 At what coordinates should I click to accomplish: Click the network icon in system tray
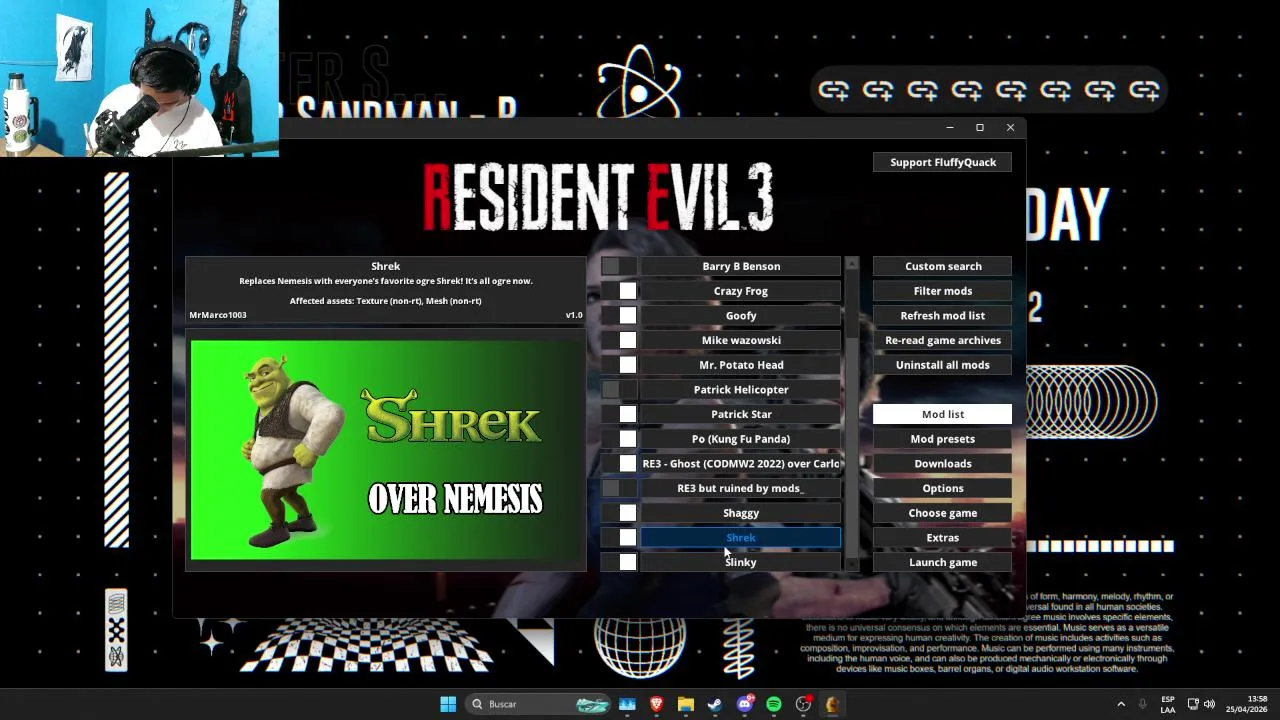[x=1193, y=704]
